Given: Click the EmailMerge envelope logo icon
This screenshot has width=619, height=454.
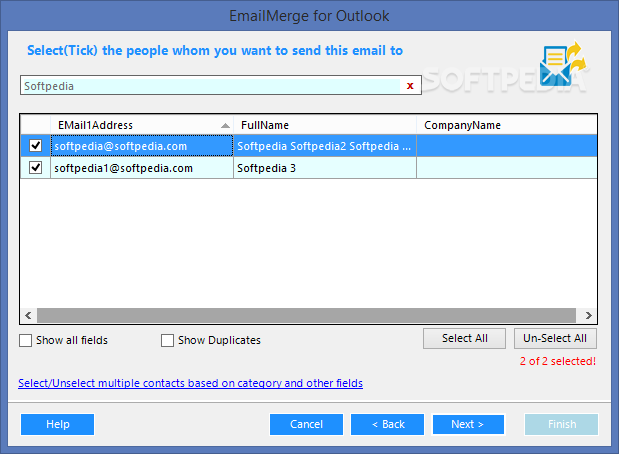Looking at the screenshot, I should (x=564, y=64).
